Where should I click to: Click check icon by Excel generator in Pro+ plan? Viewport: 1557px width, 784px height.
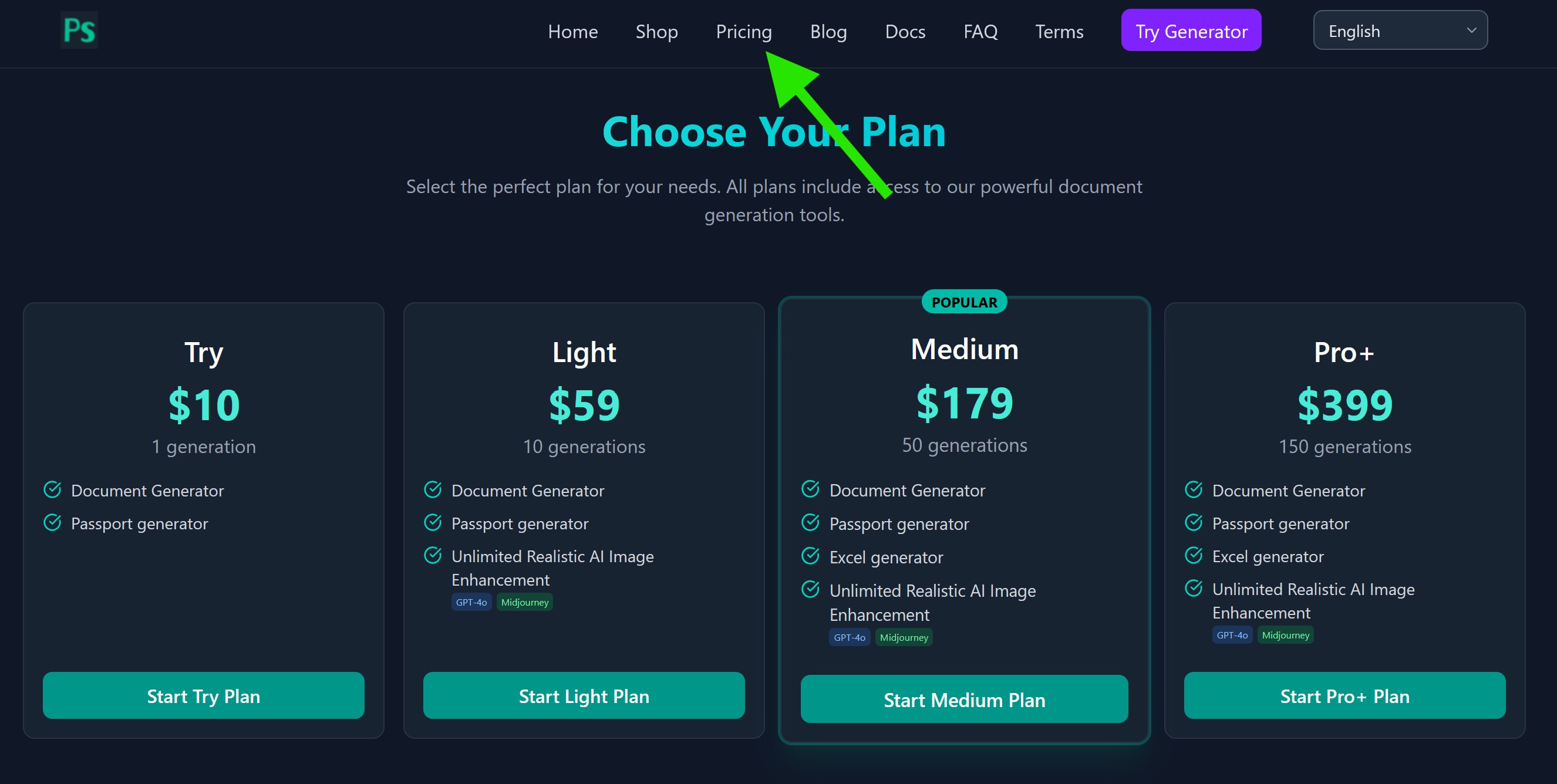tap(1193, 555)
